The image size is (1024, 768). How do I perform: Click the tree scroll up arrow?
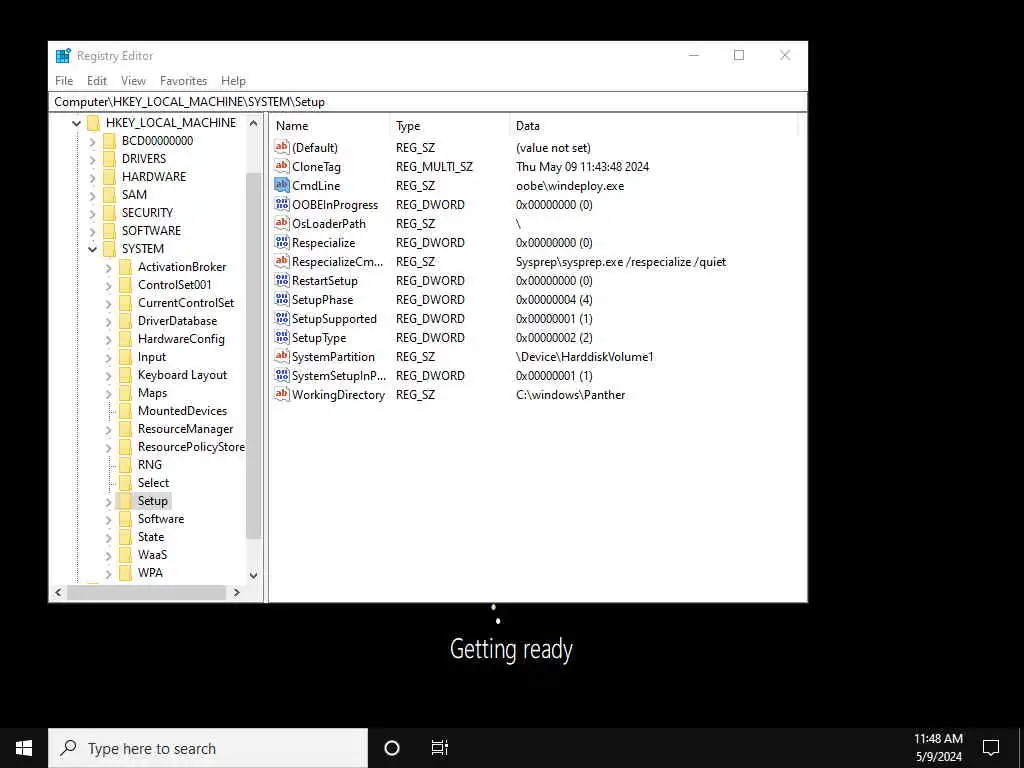point(253,123)
